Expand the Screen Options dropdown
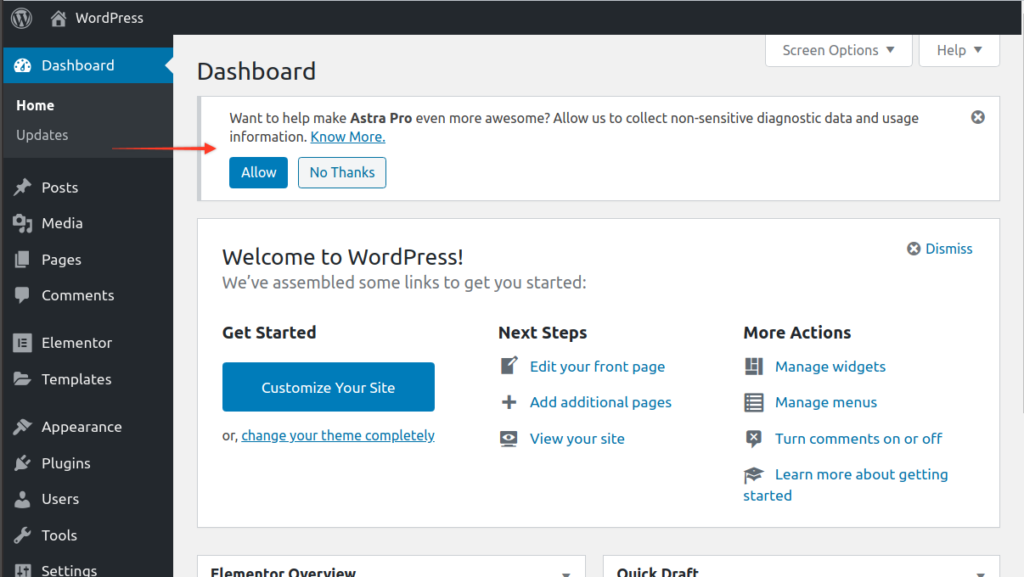The image size is (1024, 577). pyautogui.click(x=839, y=50)
